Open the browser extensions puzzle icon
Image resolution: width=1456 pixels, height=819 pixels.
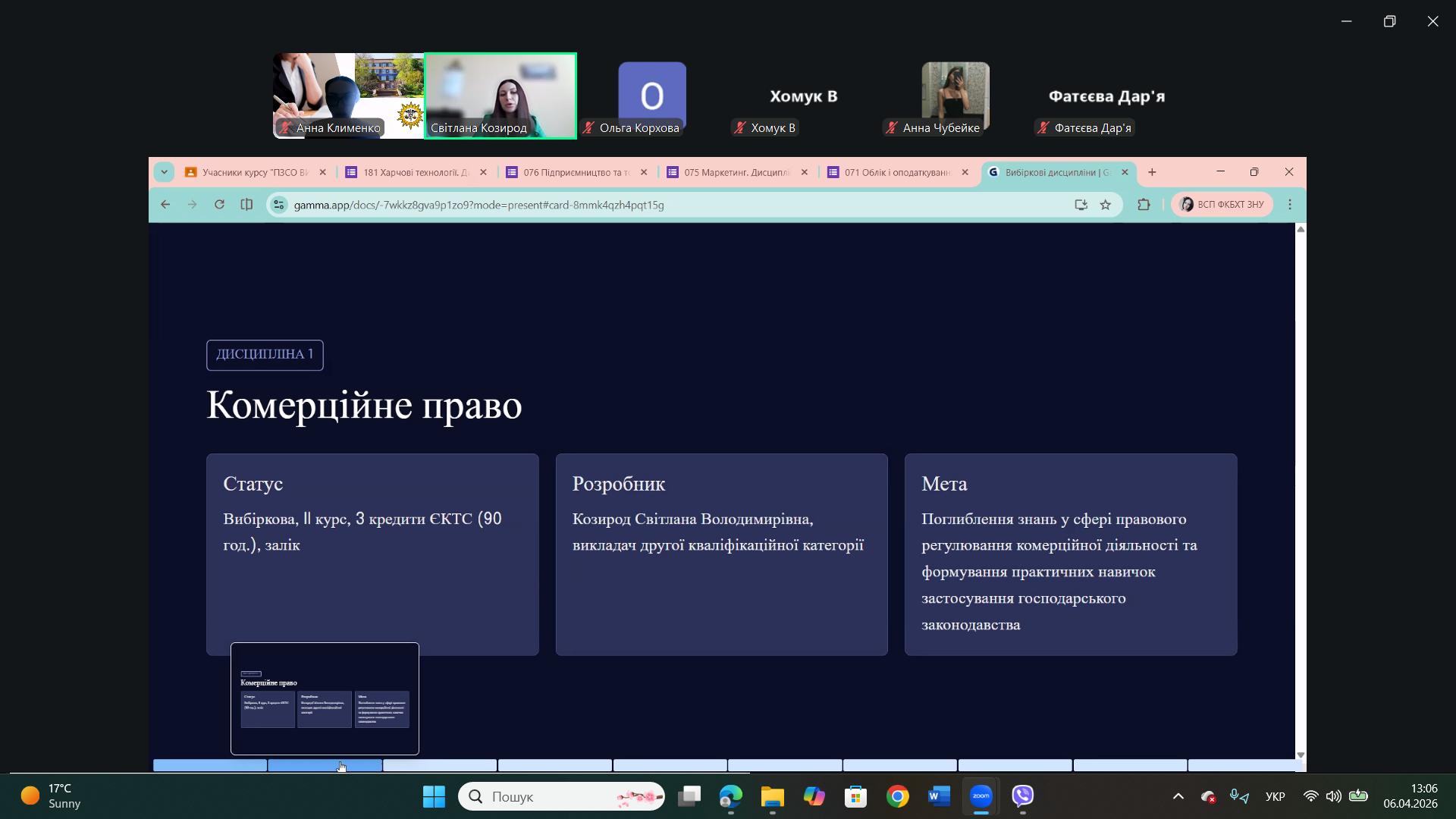(x=1144, y=205)
